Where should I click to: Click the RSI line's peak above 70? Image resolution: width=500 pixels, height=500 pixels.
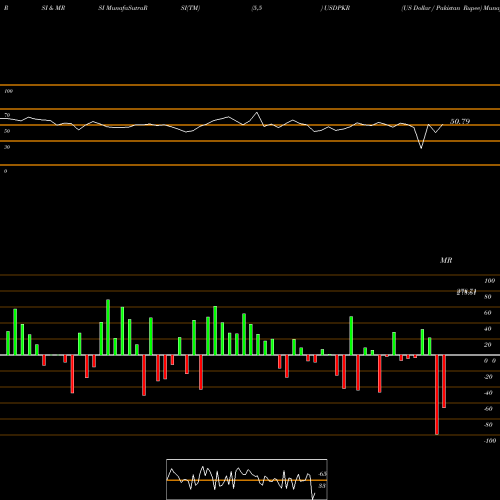(x=257, y=113)
